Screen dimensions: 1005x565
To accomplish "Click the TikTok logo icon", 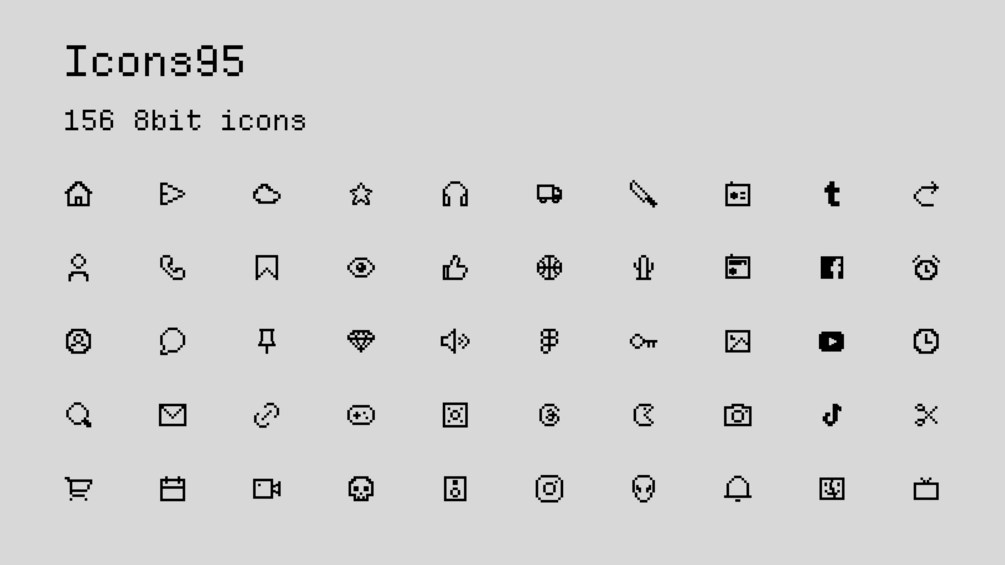I will pyautogui.click(x=832, y=415).
